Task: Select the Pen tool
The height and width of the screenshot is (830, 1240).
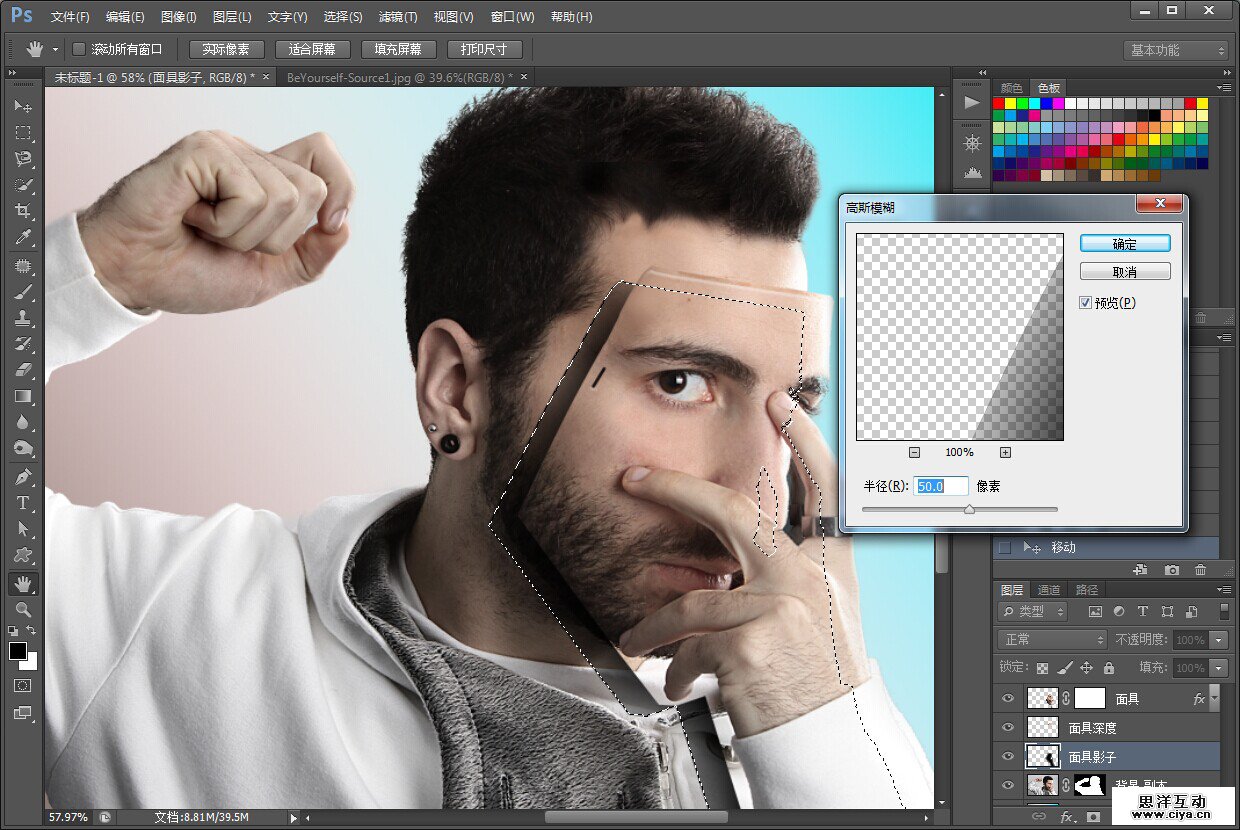Action: click(23, 477)
